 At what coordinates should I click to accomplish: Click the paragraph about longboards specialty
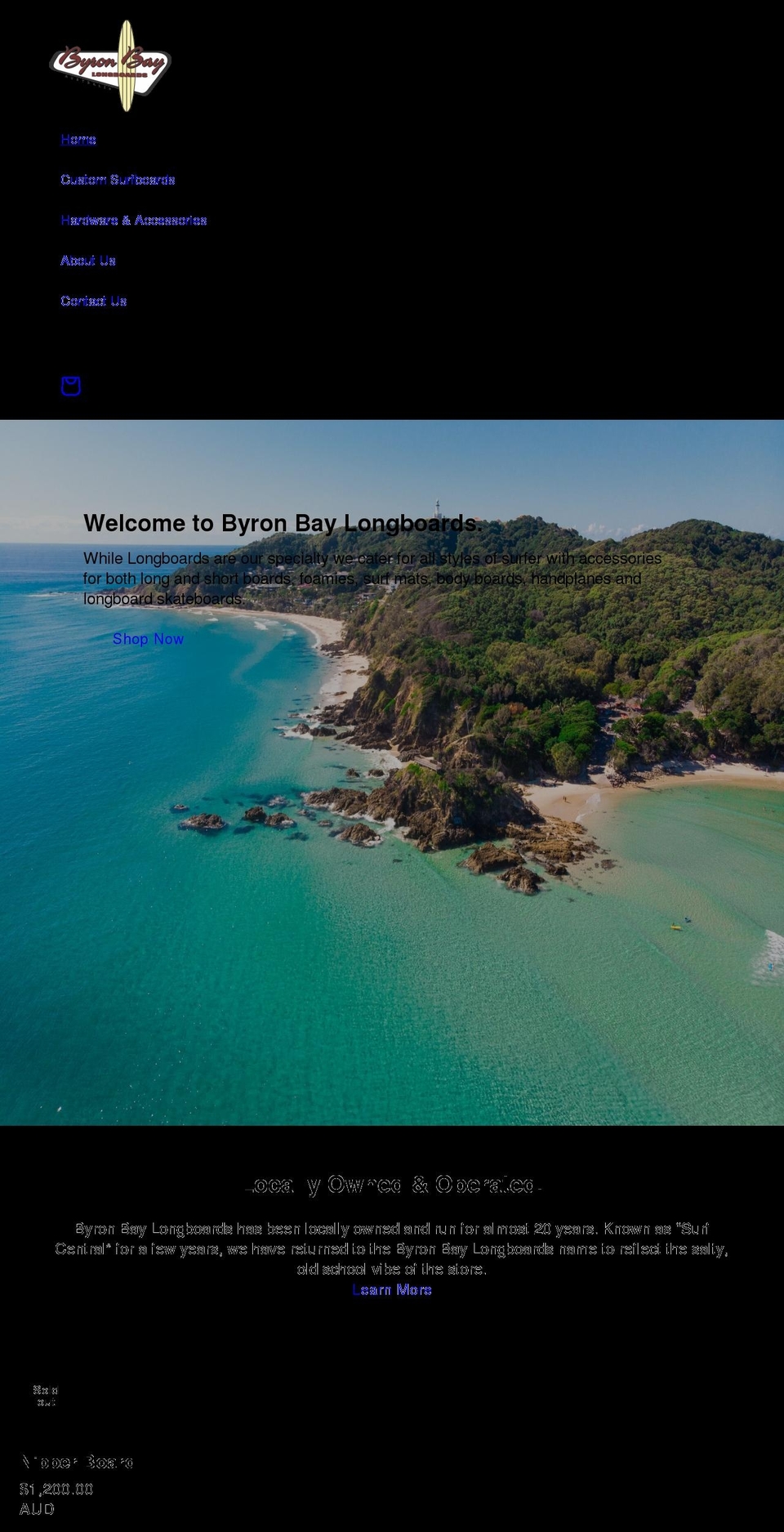pyautogui.click(x=372, y=578)
